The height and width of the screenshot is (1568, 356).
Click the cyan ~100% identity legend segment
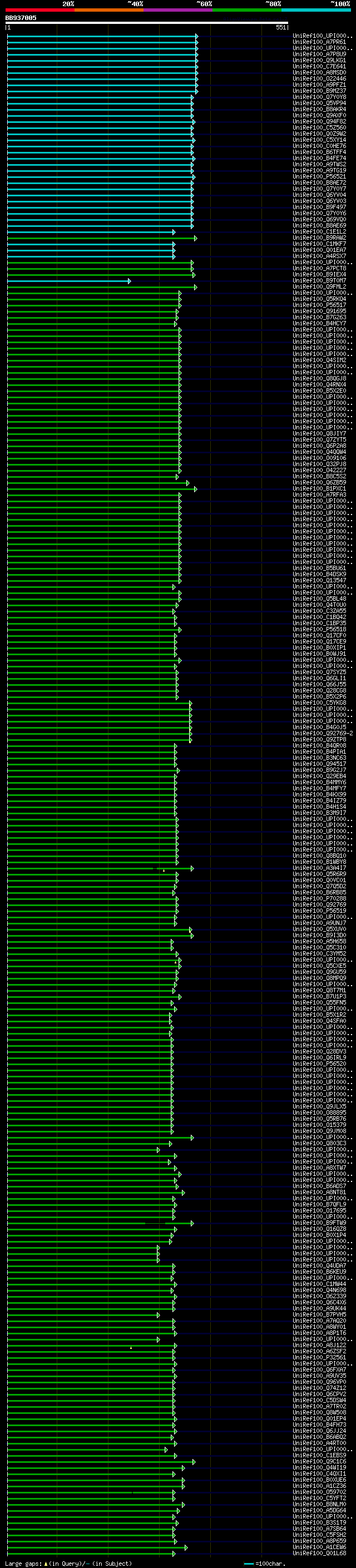click(316, 10)
